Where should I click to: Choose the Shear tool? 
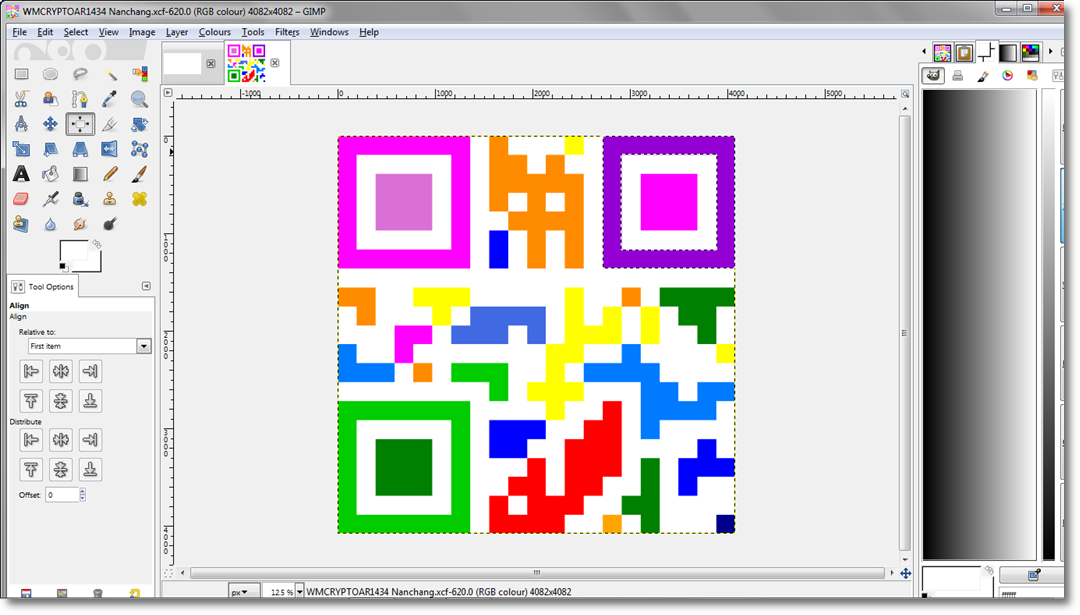coord(50,149)
